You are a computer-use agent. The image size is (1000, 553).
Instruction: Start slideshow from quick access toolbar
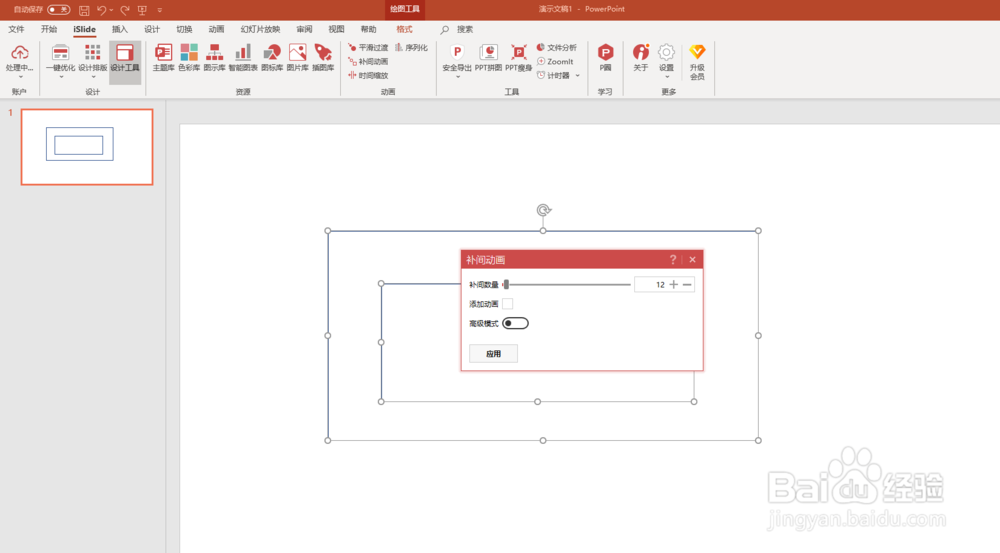tap(142, 10)
